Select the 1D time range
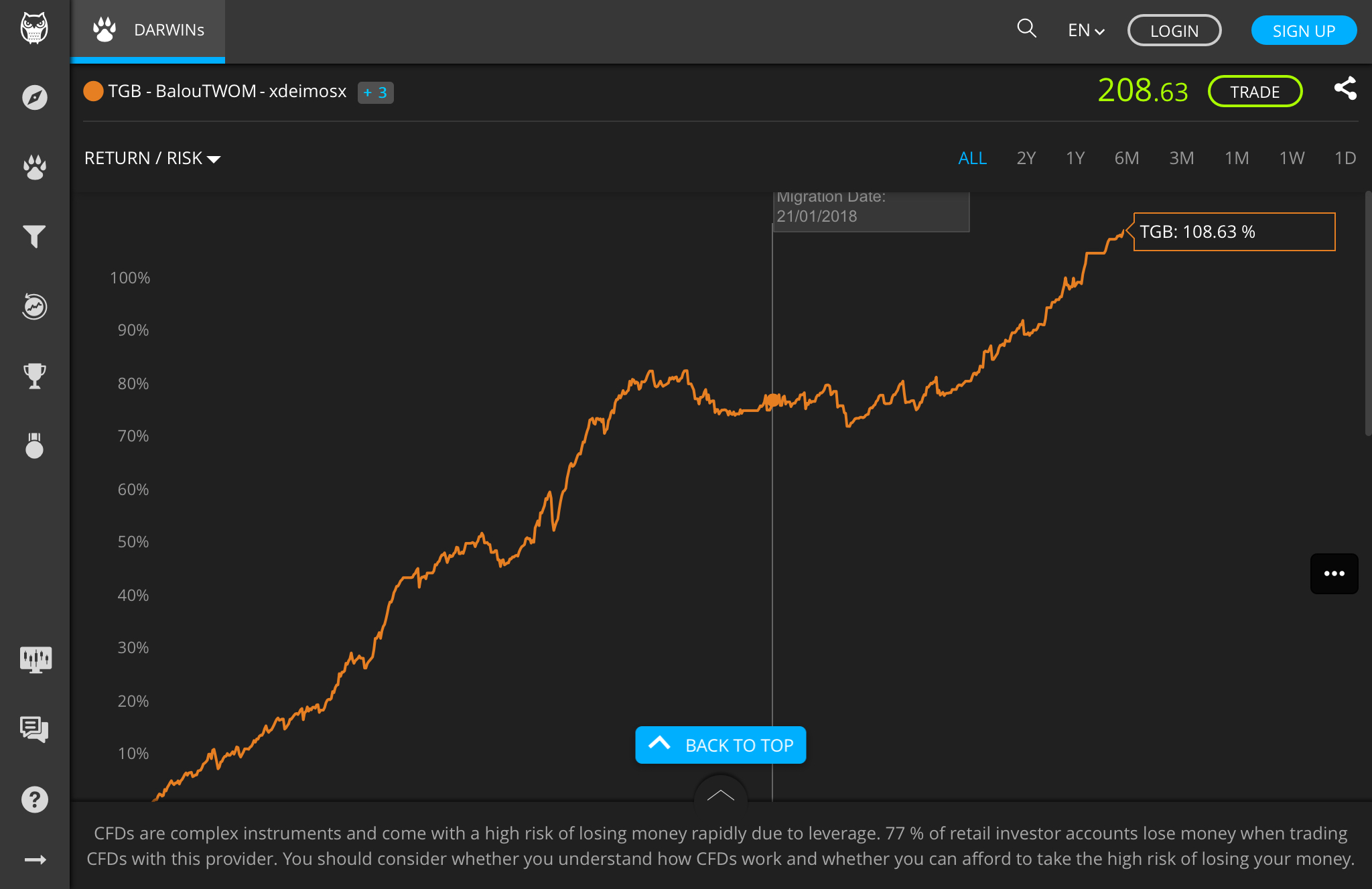Image resolution: width=1372 pixels, height=889 pixels. coord(1345,158)
